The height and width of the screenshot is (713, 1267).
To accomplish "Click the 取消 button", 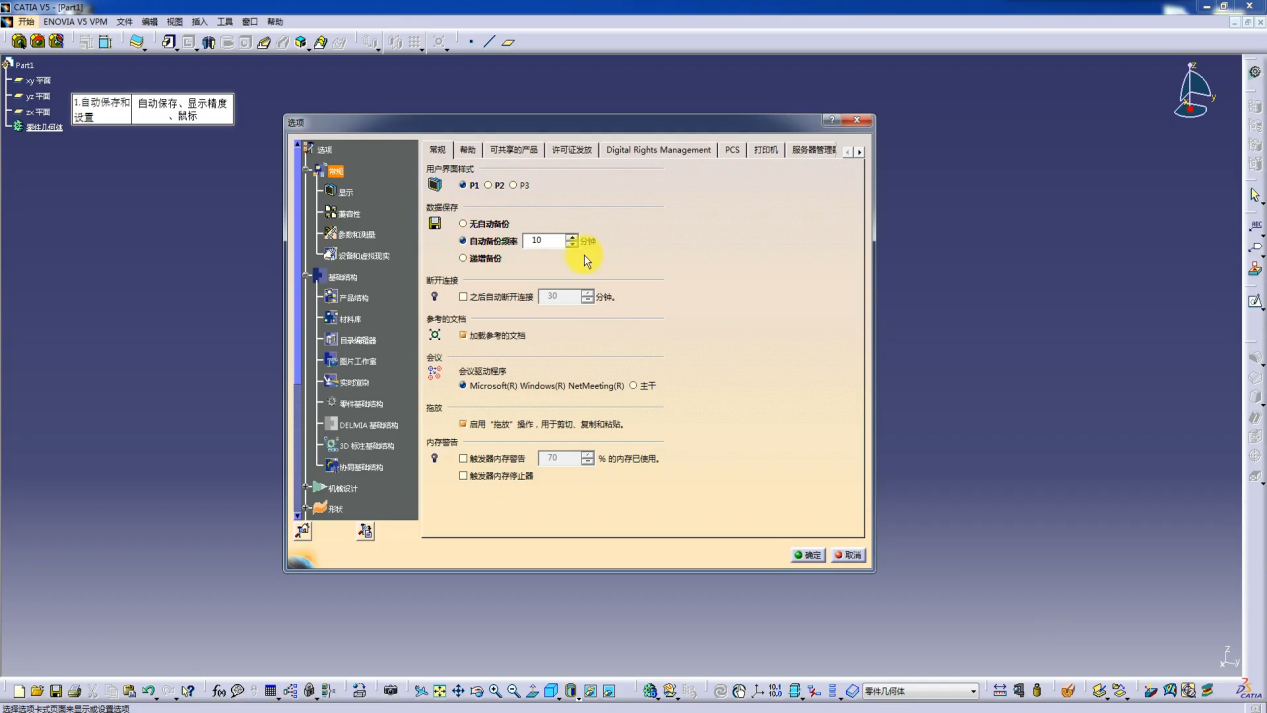I will 848,555.
